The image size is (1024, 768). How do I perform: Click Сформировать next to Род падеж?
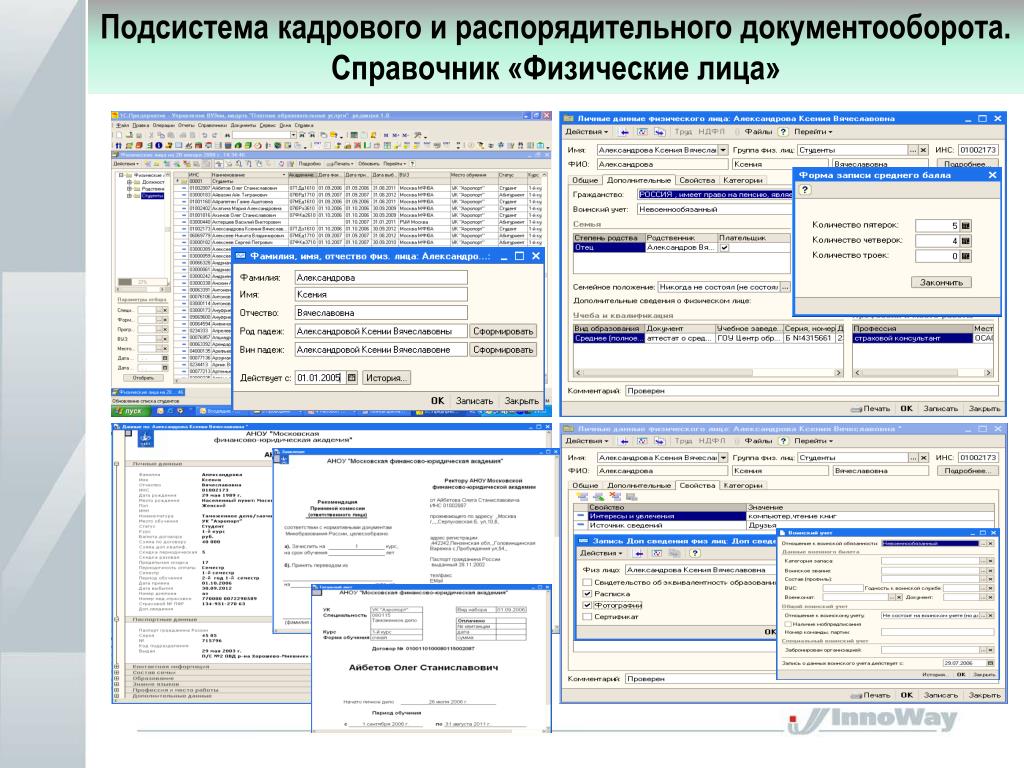(503, 332)
